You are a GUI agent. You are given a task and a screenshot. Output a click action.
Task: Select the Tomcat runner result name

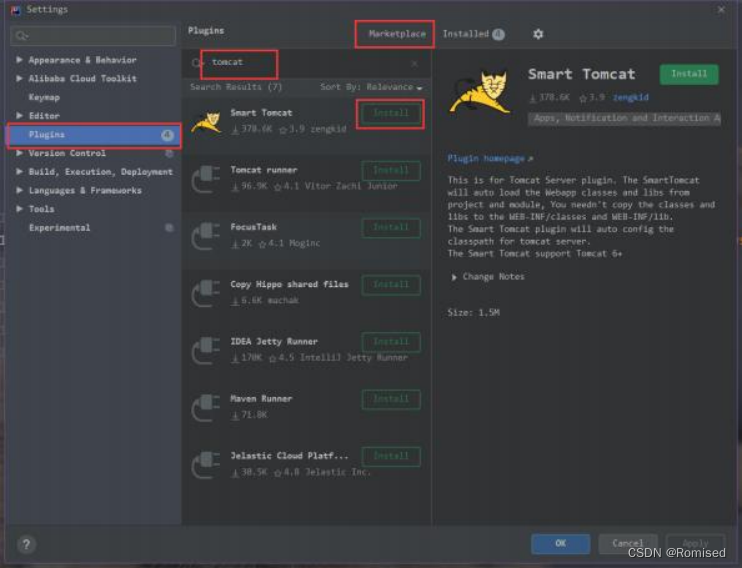pos(264,170)
